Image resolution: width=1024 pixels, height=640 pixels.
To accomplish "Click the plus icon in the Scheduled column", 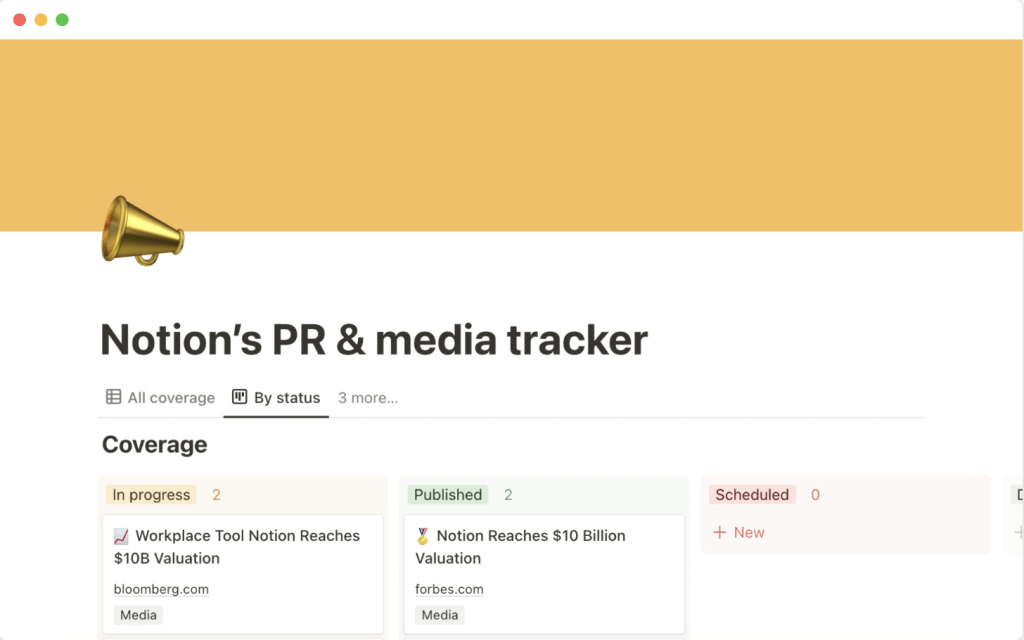I will click(719, 532).
